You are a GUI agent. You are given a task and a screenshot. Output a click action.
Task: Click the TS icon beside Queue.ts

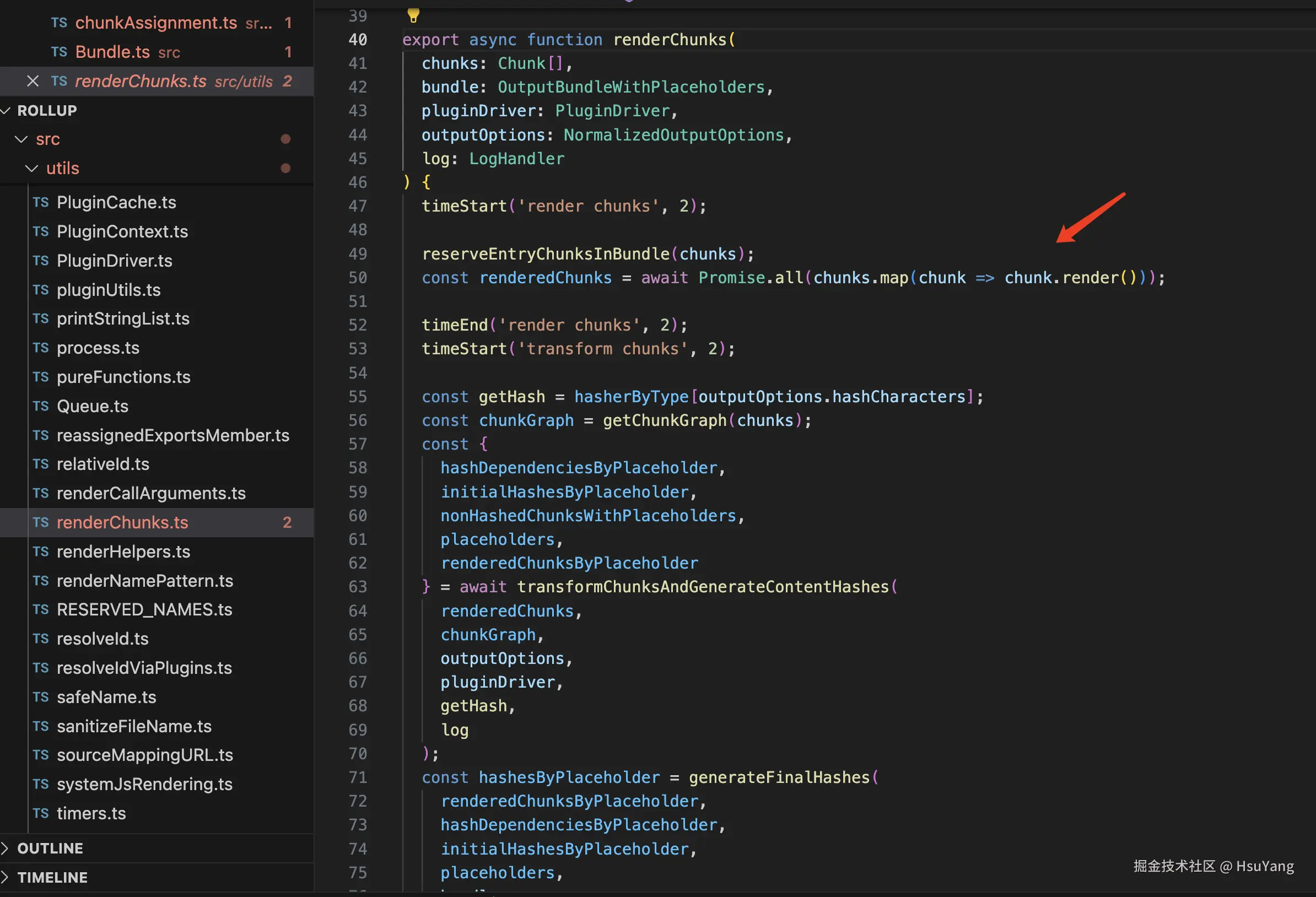pyautogui.click(x=41, y=406)
